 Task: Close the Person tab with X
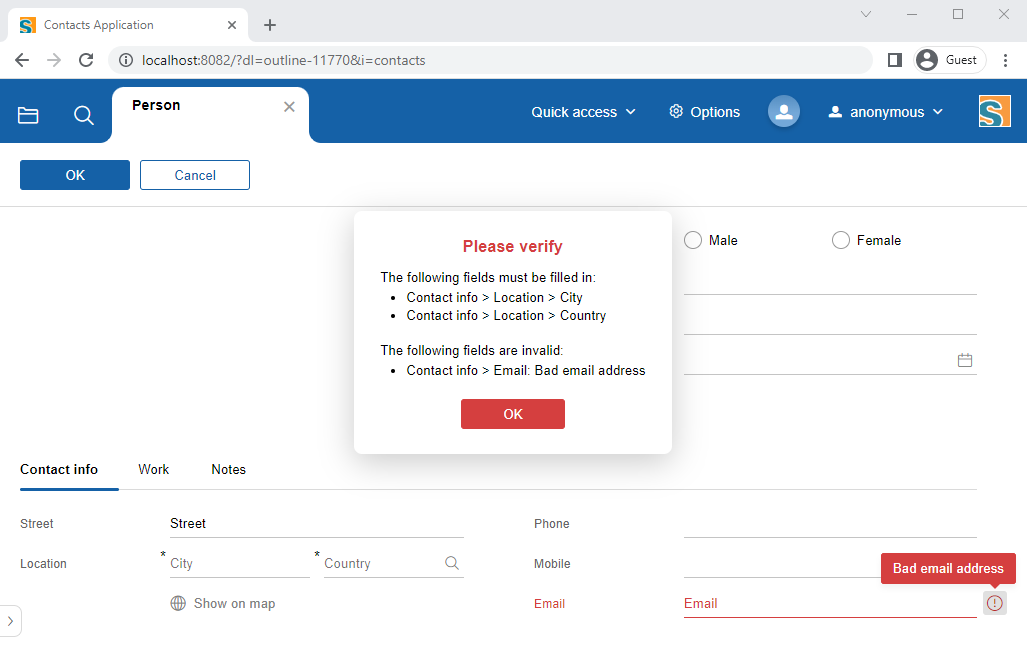(289, 107)
